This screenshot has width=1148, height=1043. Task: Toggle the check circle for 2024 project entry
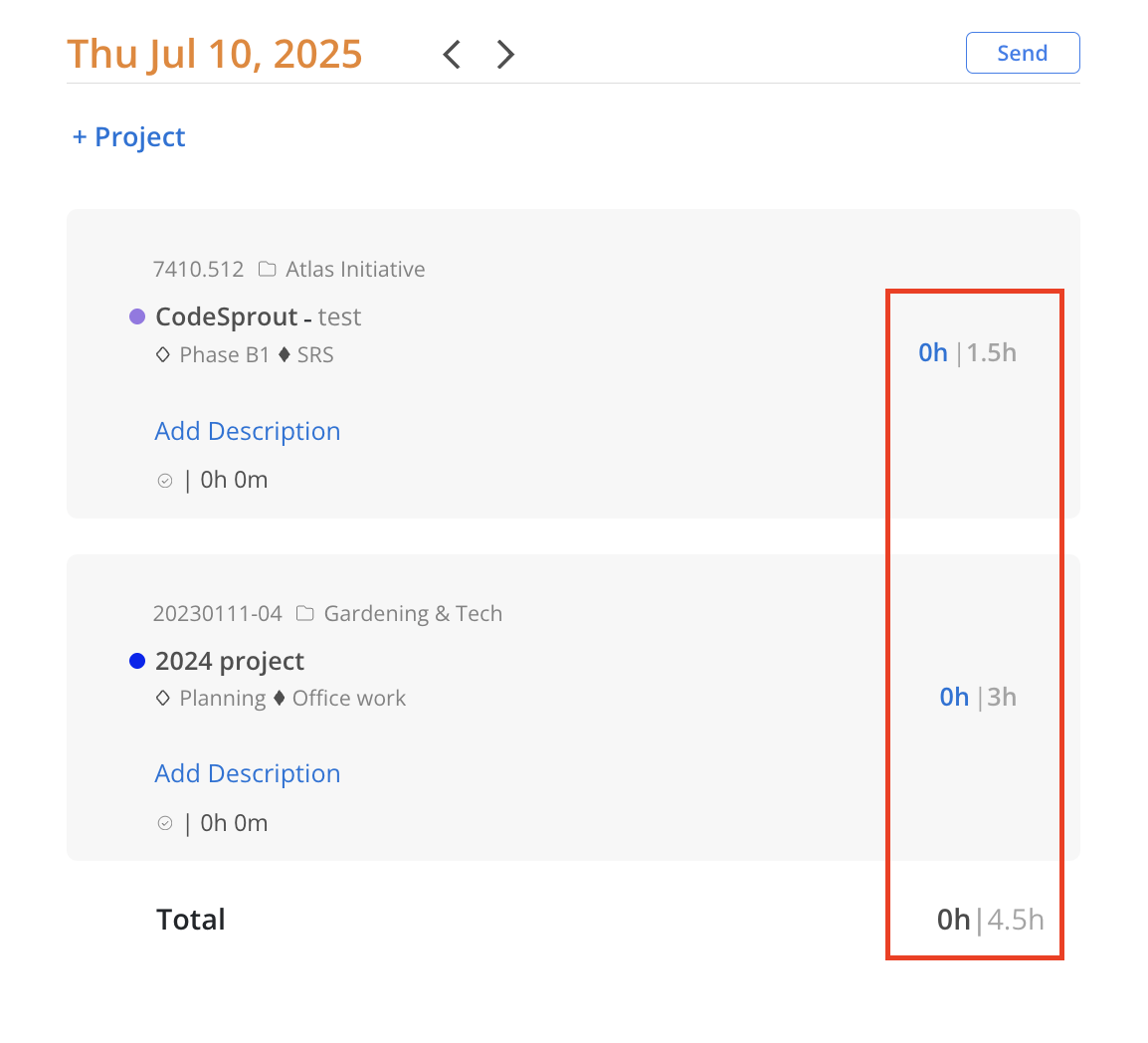pos(165,823)
